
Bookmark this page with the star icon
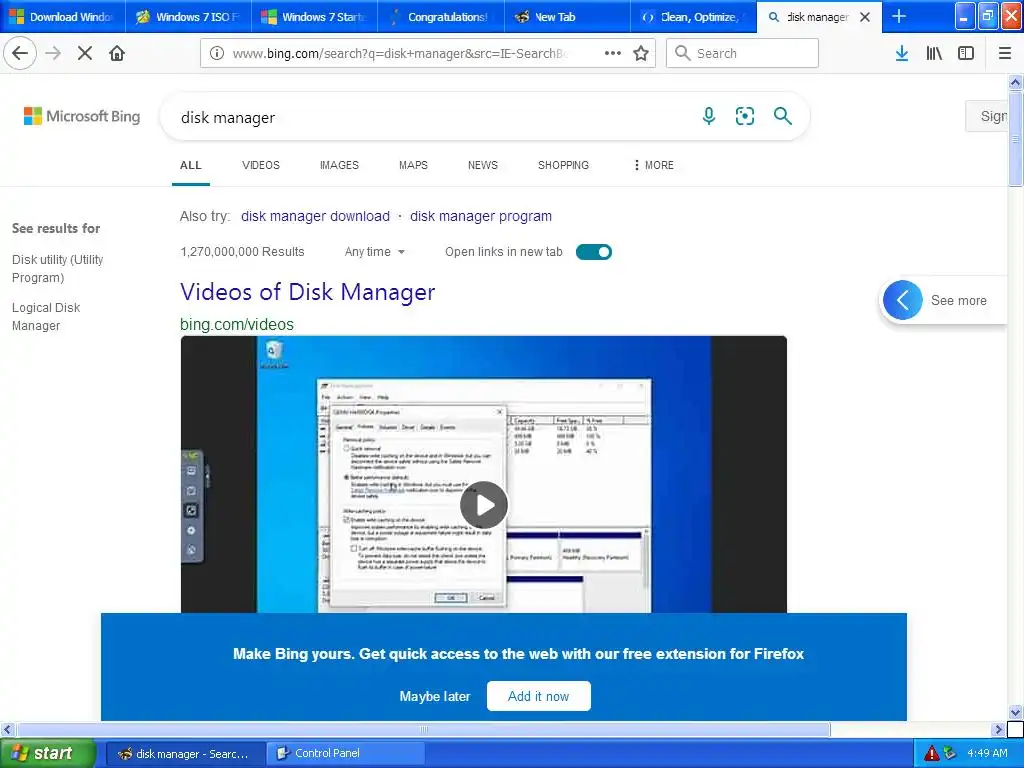(x=641, y=53)
